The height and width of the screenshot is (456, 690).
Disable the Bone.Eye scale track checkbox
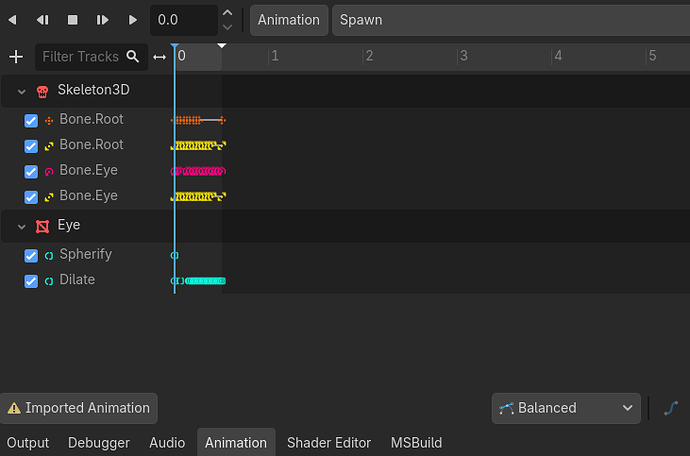[31, 197]
